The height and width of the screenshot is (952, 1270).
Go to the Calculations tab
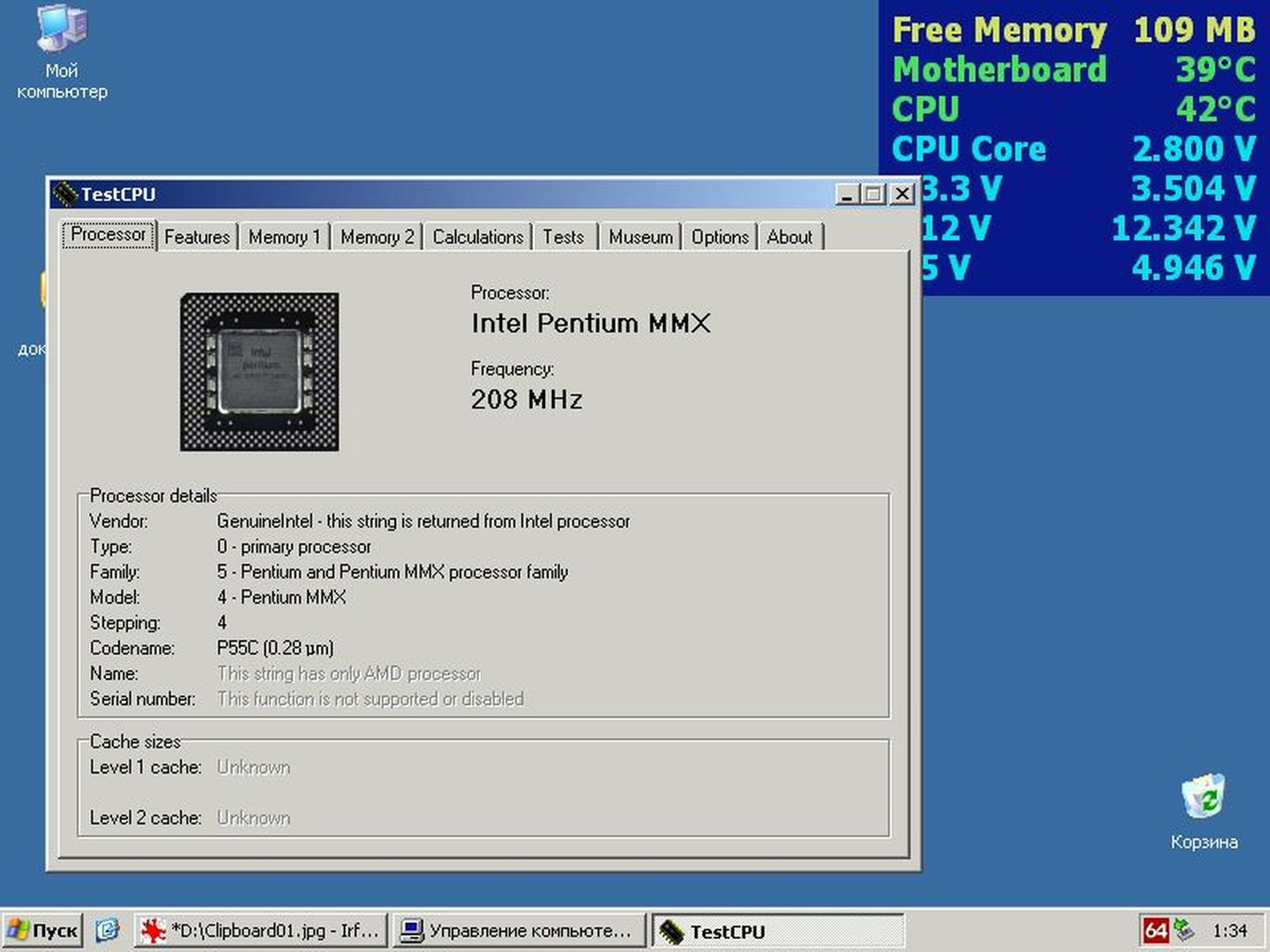point(478,237)
